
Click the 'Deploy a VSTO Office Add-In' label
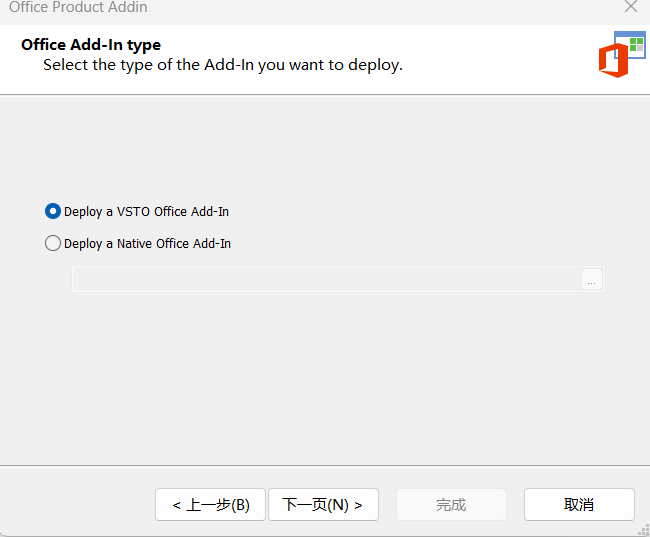click(146, 212)
